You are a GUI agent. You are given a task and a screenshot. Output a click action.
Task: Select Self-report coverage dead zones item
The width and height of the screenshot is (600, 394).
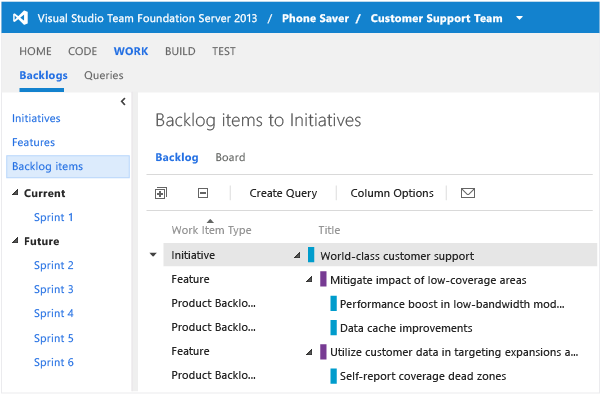(x=423, y=376)
